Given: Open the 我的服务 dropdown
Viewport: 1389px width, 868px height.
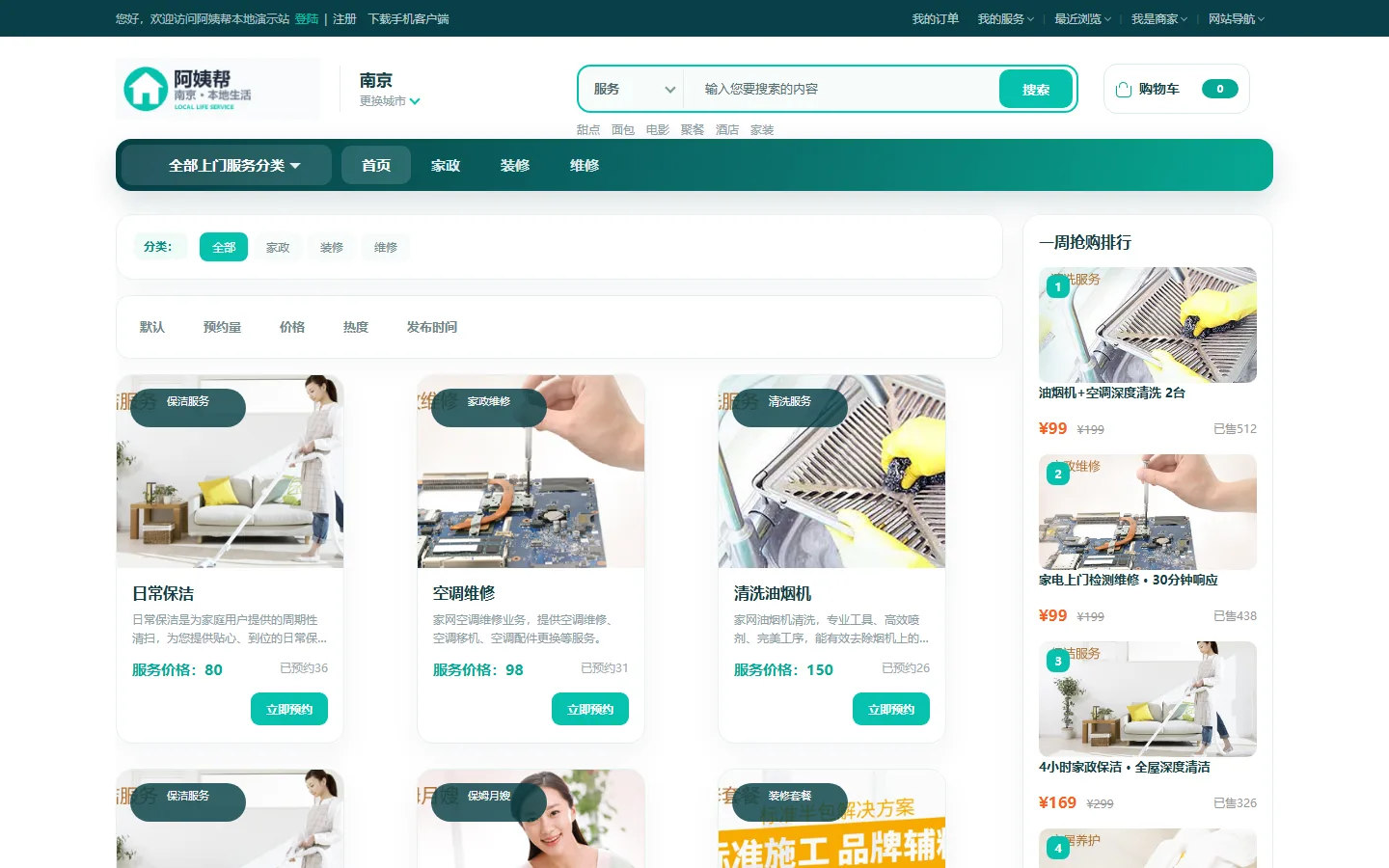Looking at the screenshot, I should (x=1005, y=18).
